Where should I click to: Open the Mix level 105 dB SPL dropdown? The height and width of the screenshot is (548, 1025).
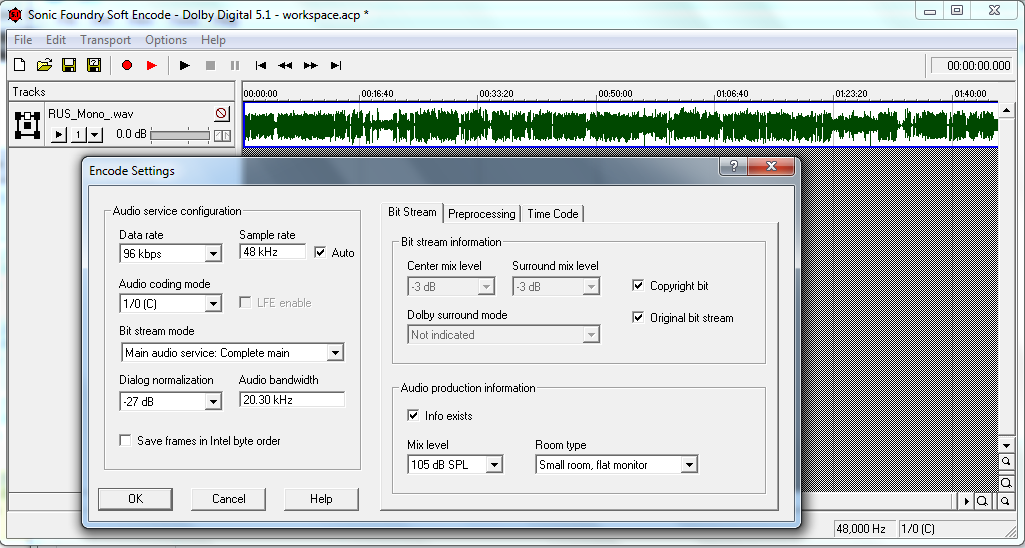point(494,465)
